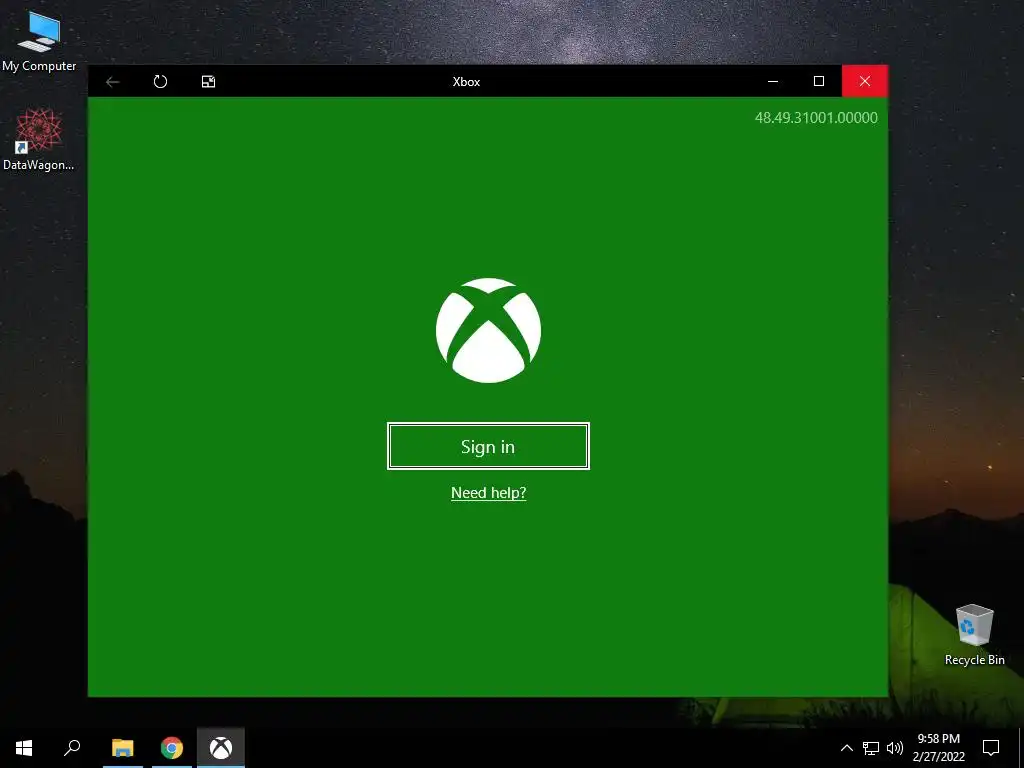Open the Action Center notifications icon
1024x768 pixels.
(991, 748)
